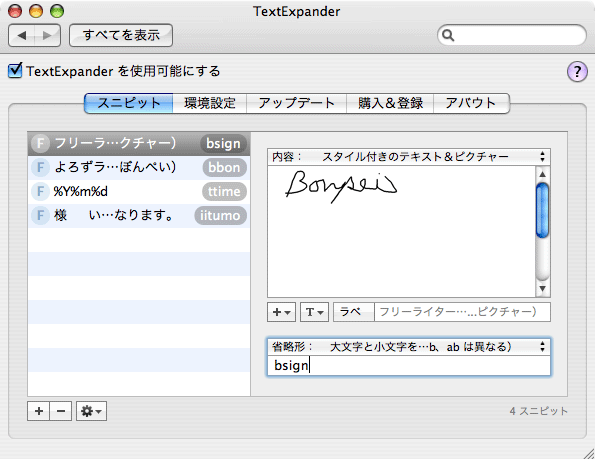Remove snippet with the minus button

pos(61,411)
